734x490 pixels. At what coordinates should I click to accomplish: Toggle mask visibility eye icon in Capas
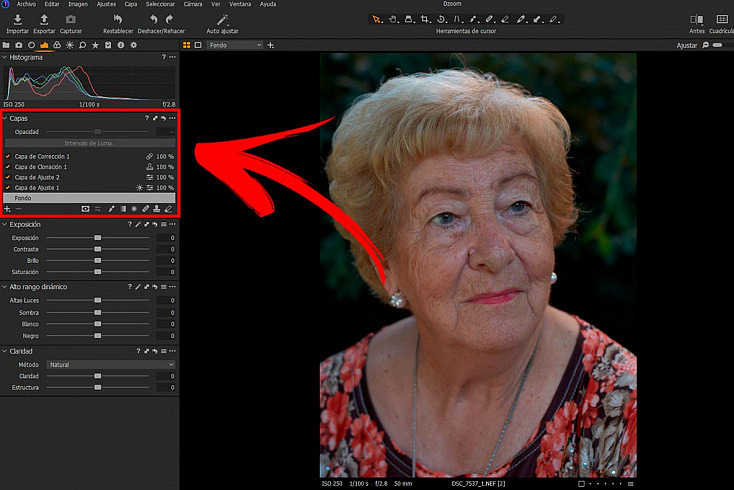(x=85, y=209)
